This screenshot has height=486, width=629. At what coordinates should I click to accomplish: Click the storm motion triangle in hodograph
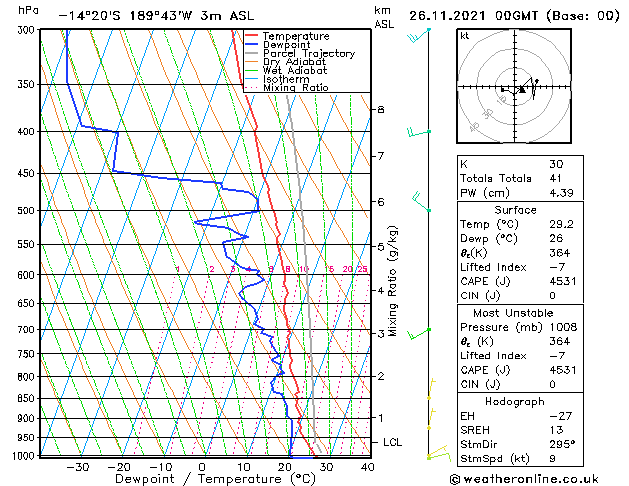click(x=522, y=89)
